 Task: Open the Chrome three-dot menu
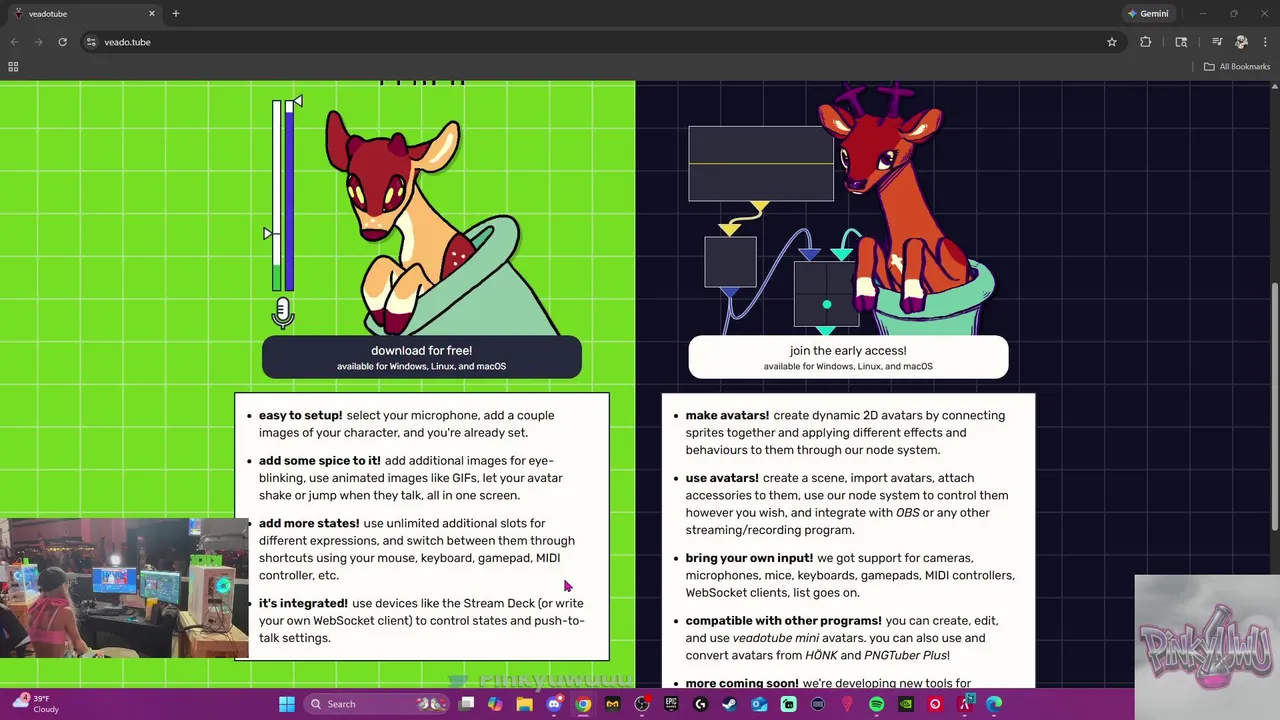[x=1265, y=42]
